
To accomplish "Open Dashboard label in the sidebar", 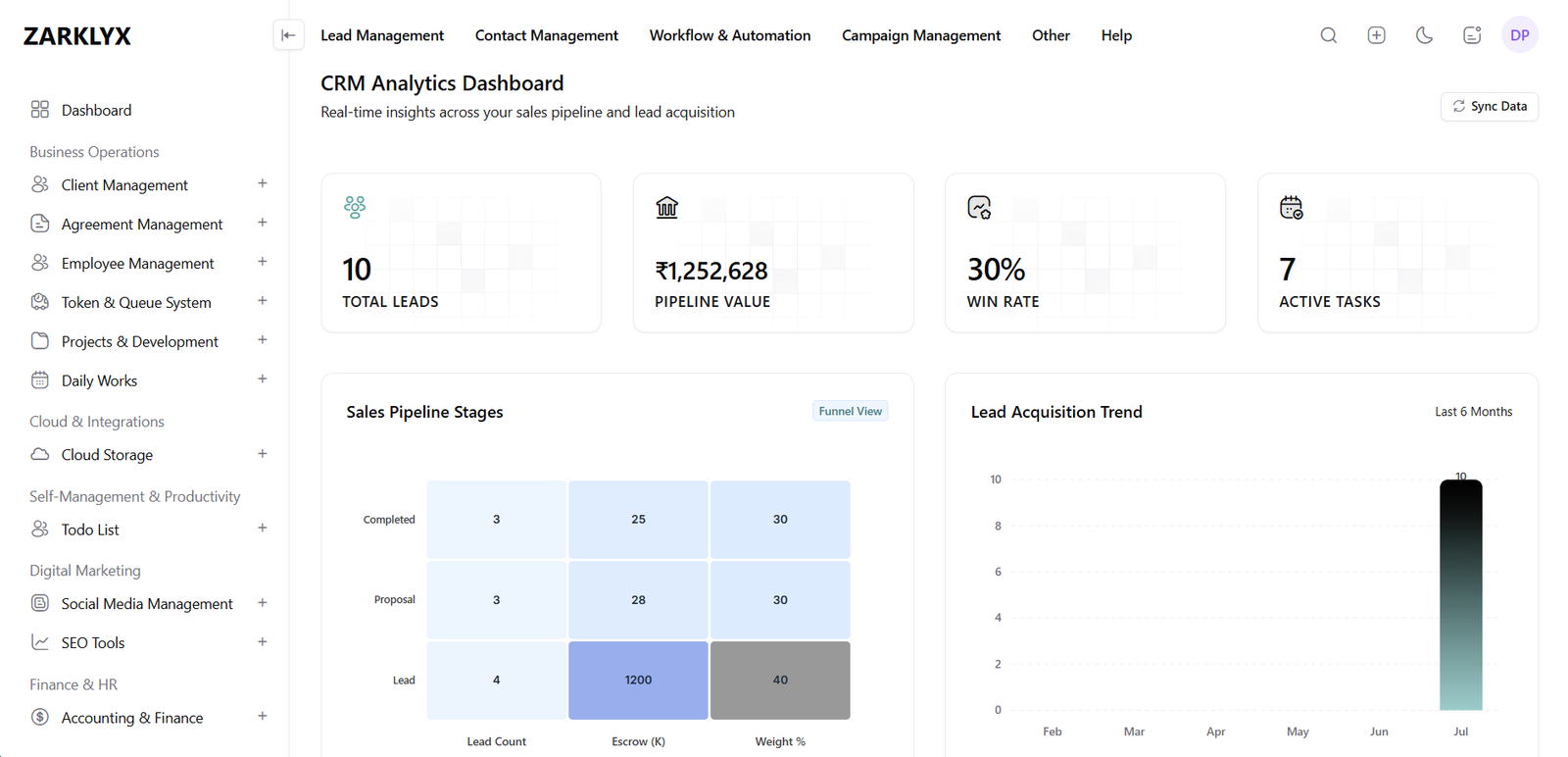I will click(96, 110).
